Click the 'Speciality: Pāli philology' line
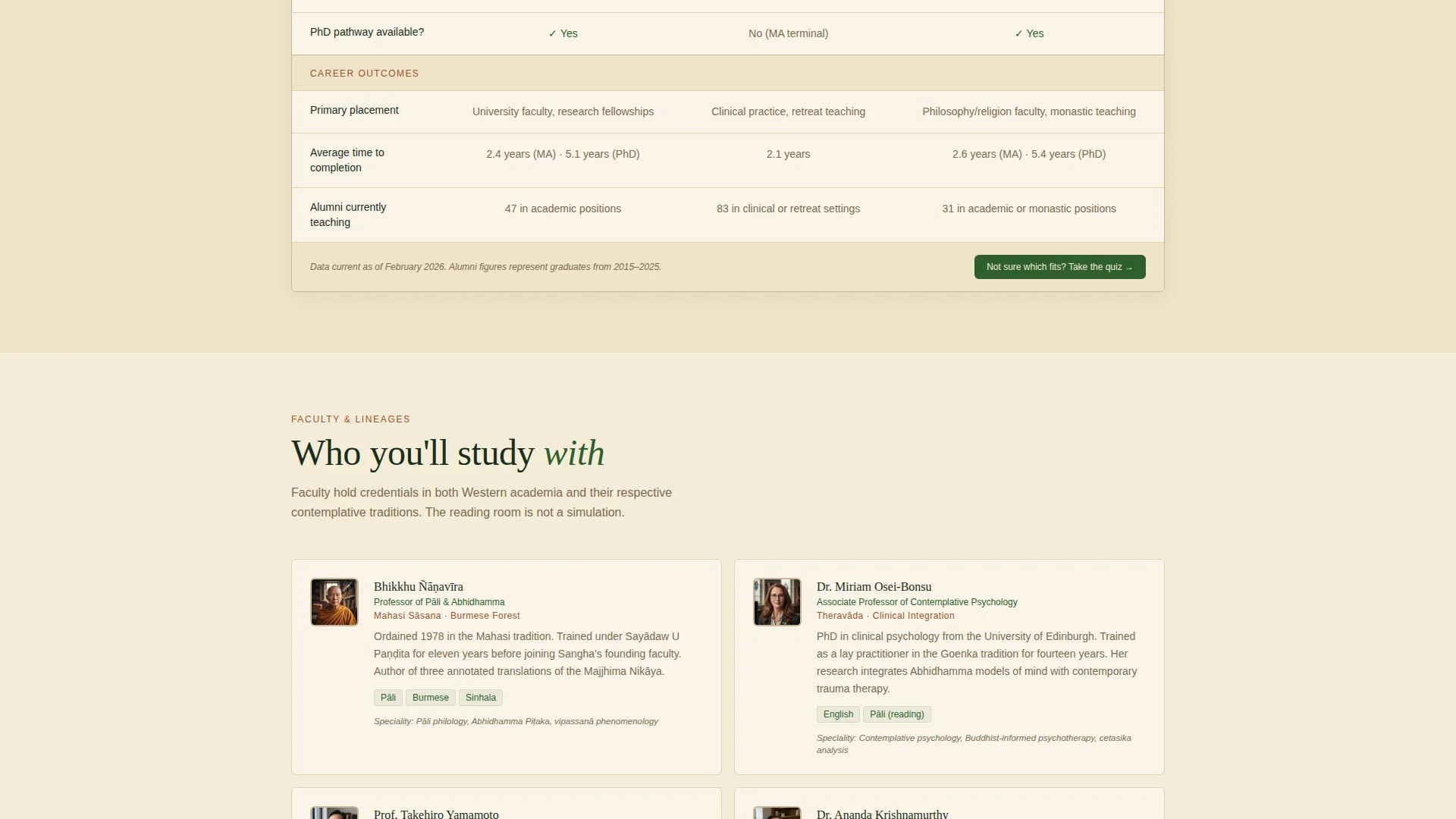1456x819 pixels. coord(516,721)
